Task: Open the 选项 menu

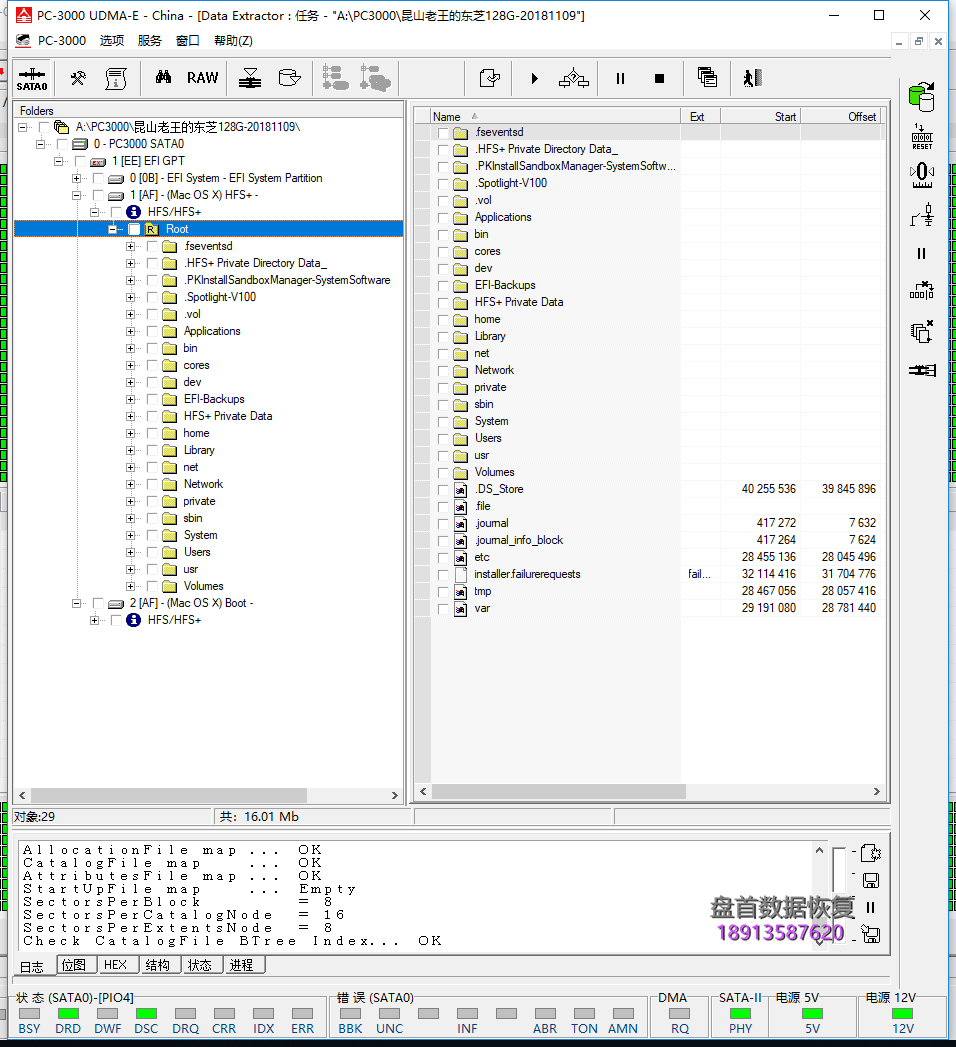Action: (x=111, y=41)
